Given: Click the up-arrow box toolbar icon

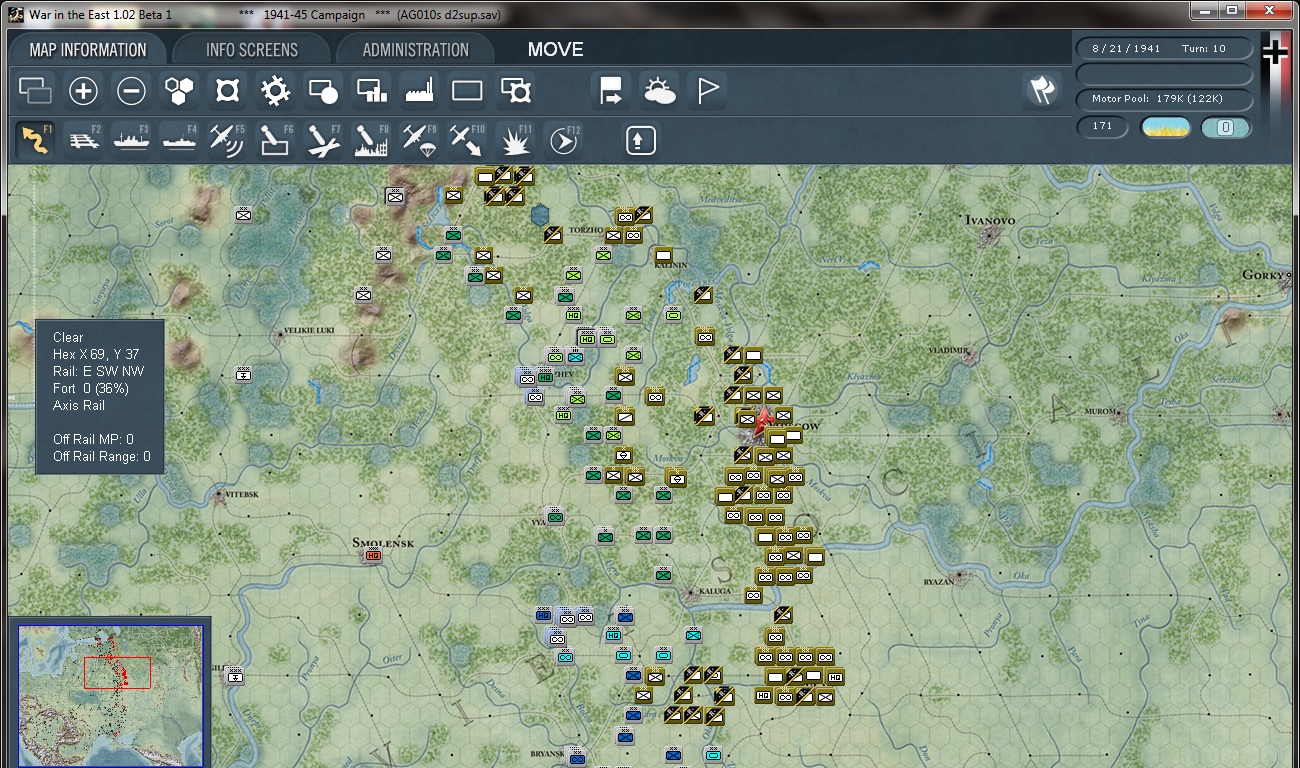Looking at the screenshot, I should pyautogui.click(x=640, y=140).
